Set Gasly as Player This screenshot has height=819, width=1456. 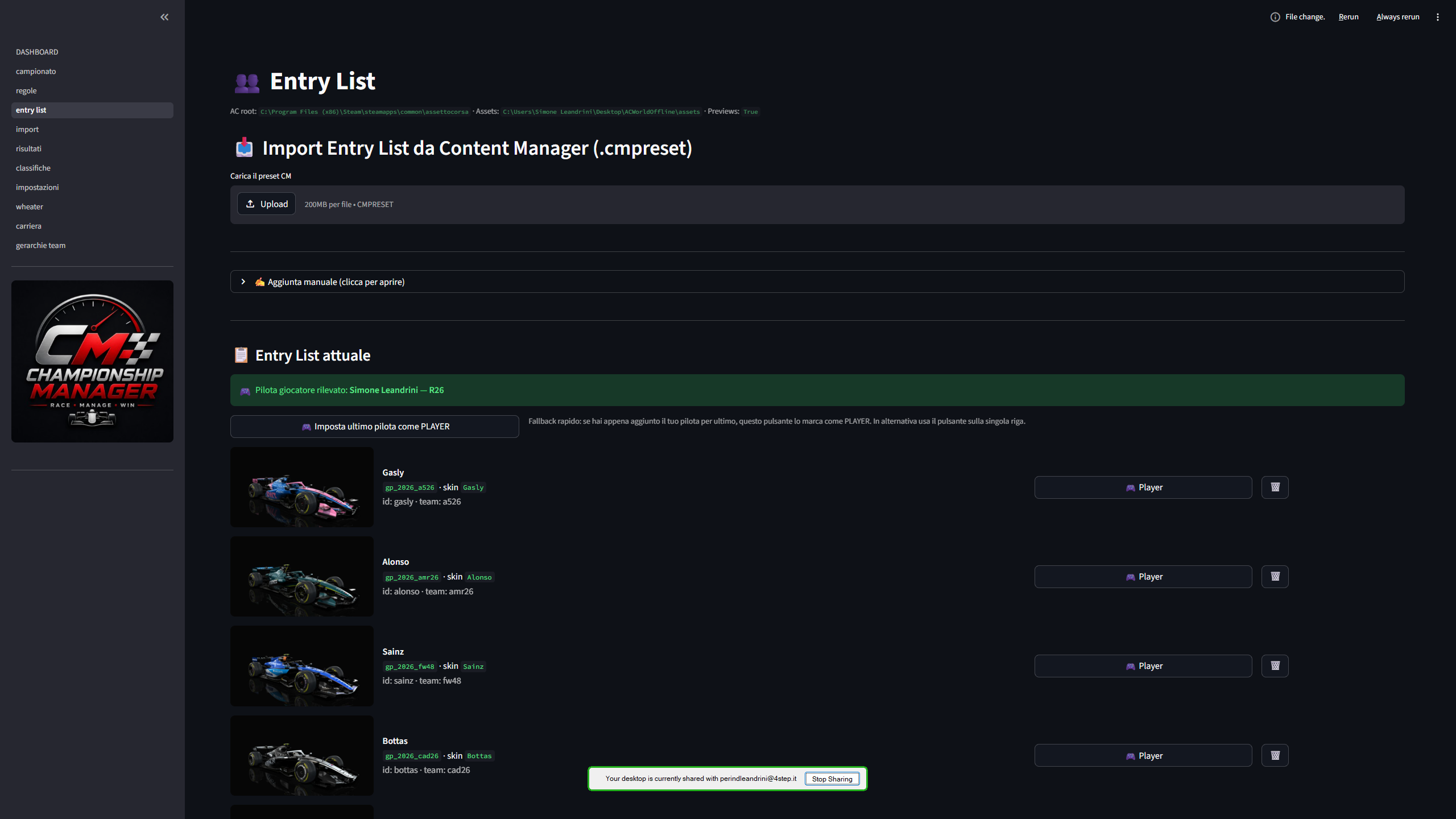1143,487
